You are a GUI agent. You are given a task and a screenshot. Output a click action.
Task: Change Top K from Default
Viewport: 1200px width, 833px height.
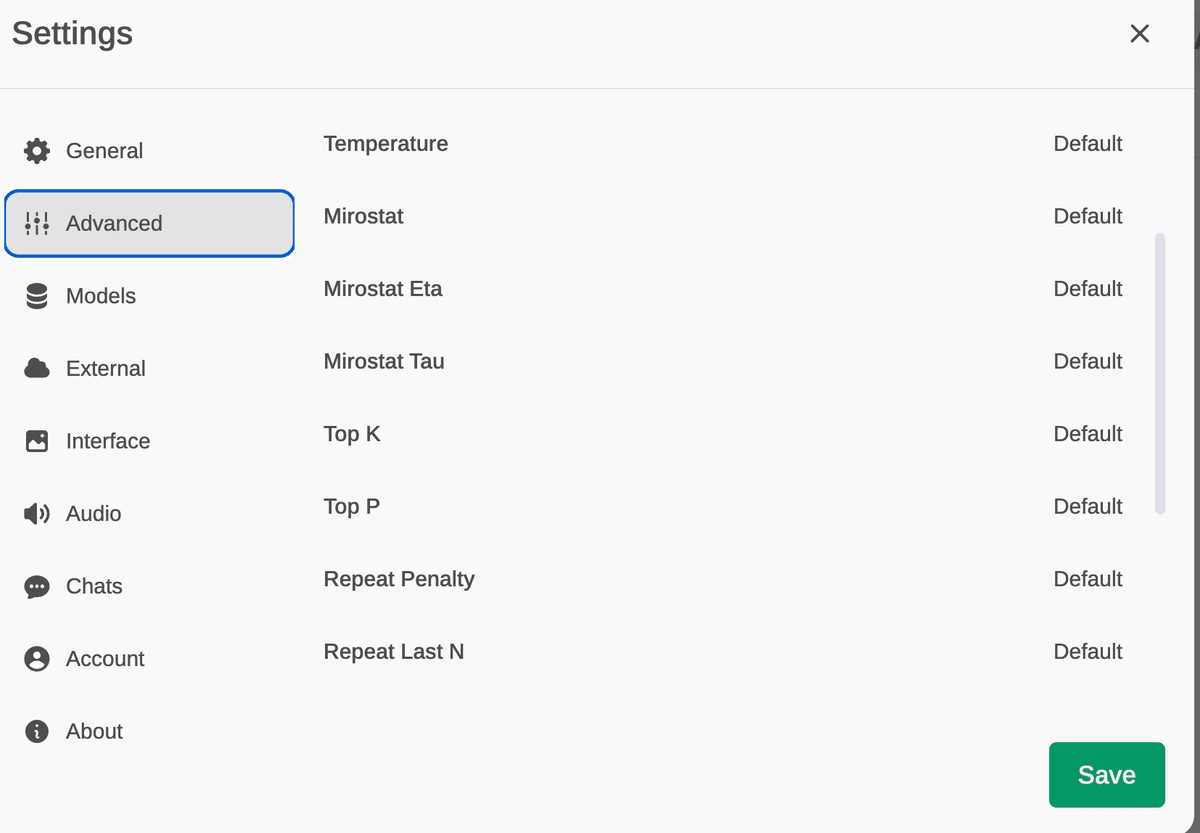coord(1088,434)
